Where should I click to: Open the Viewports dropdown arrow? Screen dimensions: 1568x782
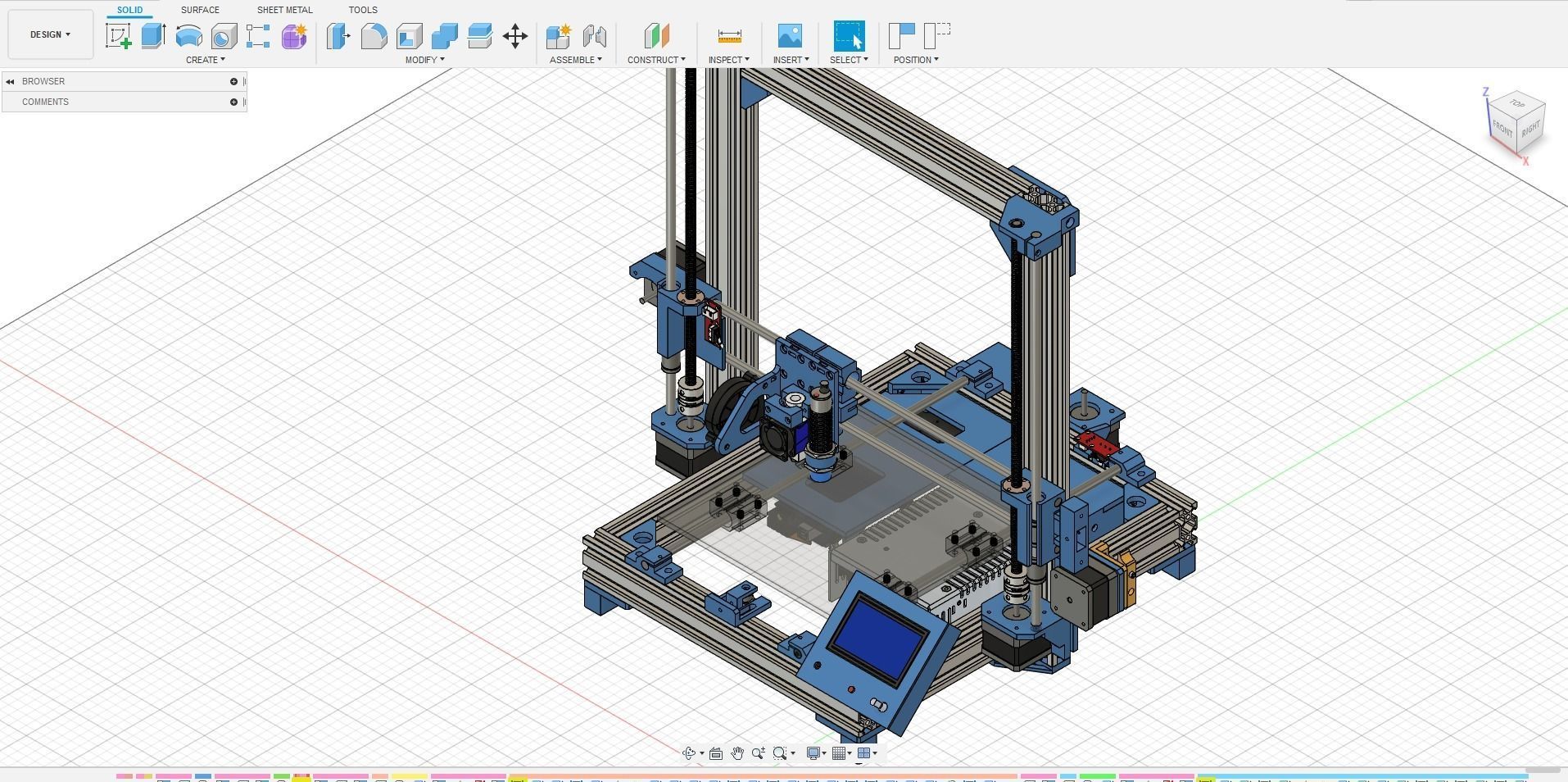click(875, 753)
